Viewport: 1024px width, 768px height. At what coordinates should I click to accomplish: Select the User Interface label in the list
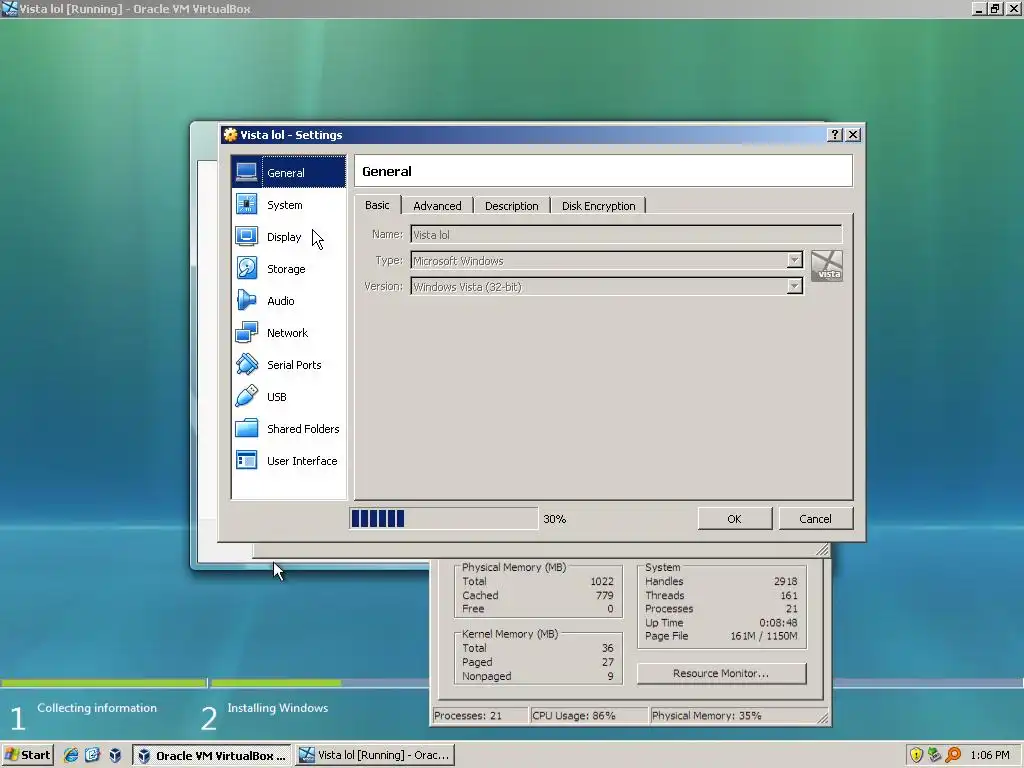[x=302, y=461]
